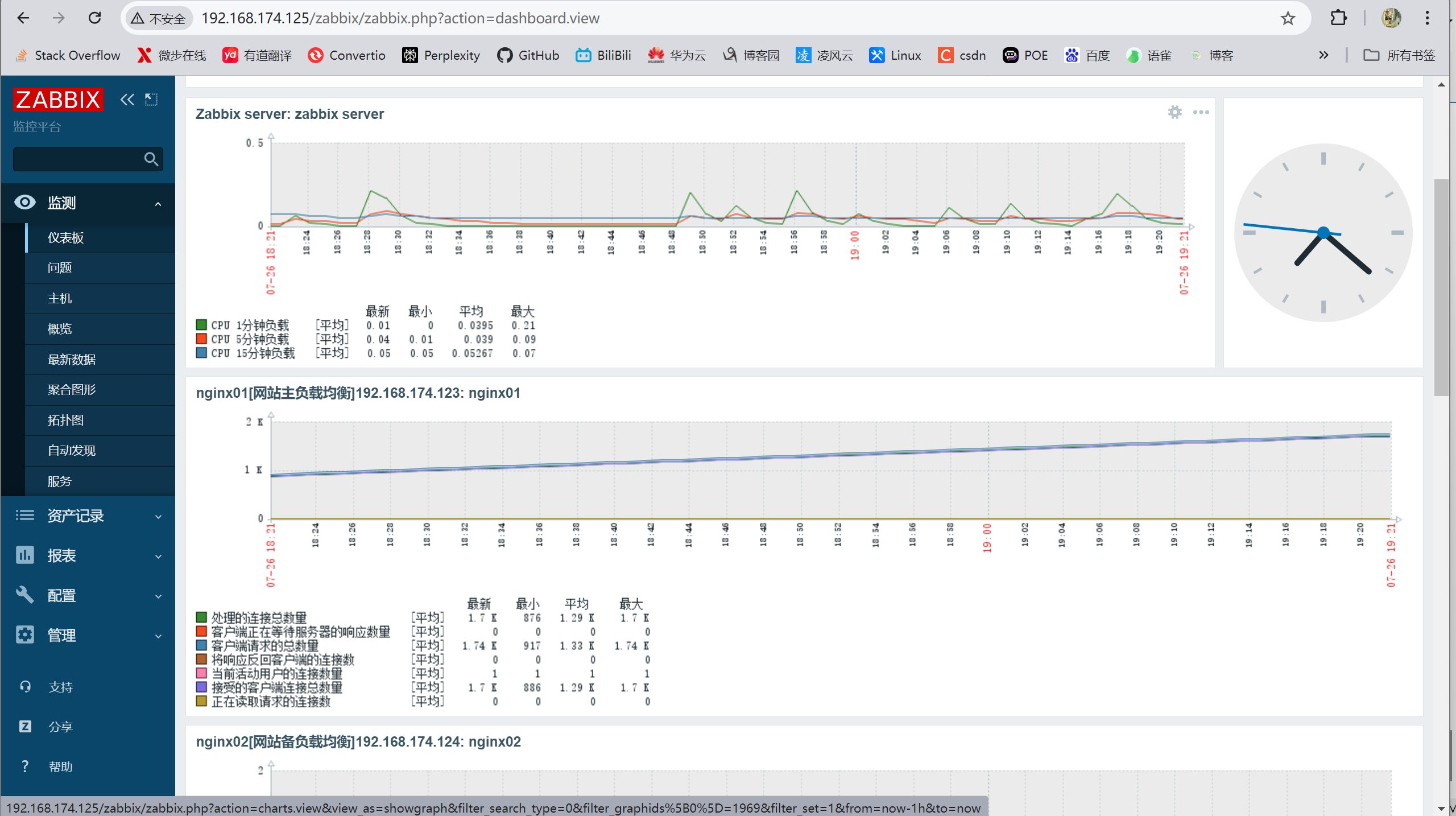Click the nginx01 graph widget title
This screenshot has height=816, width=1456.
coord(358,393)
